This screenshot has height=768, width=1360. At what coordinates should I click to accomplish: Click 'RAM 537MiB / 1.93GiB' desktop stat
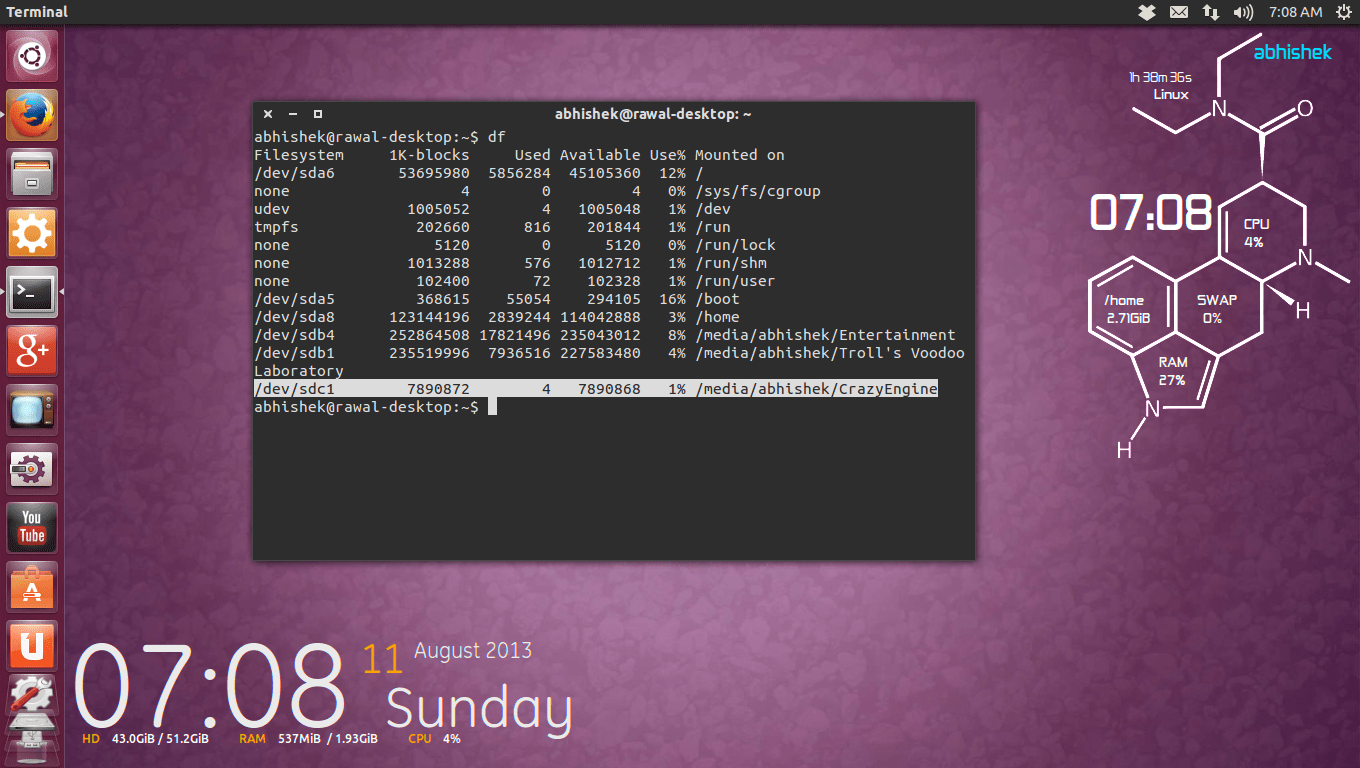click(x=308, y=739)
